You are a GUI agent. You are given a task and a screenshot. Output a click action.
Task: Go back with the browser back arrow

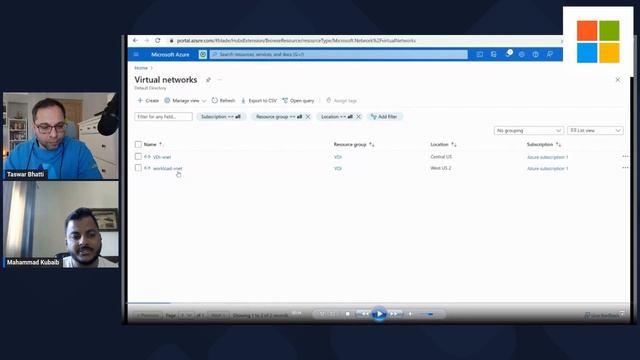[136, 40]
